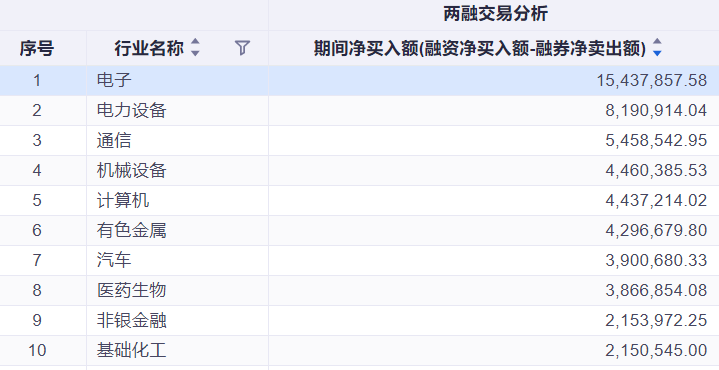Image resolution: width=719 pixels, height=370 pixels.
Task: Open filter for 行业名称 column
Action: coord(242,48)
